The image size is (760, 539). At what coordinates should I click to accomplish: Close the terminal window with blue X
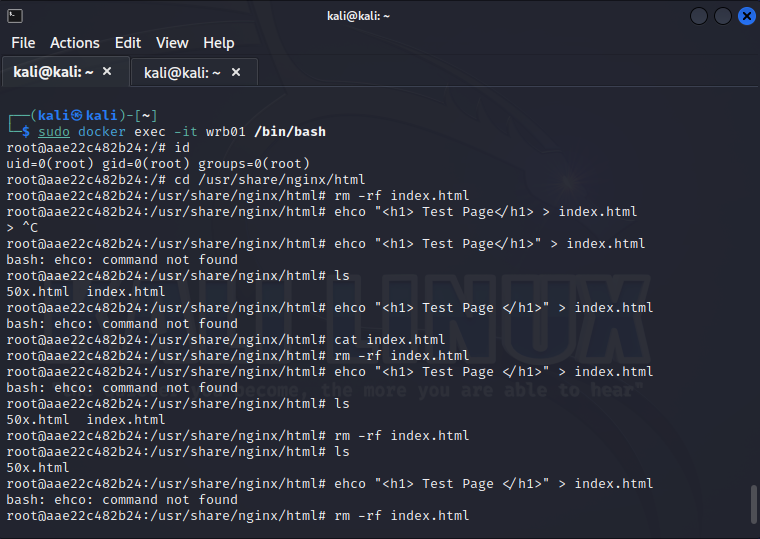click(747, 16)
